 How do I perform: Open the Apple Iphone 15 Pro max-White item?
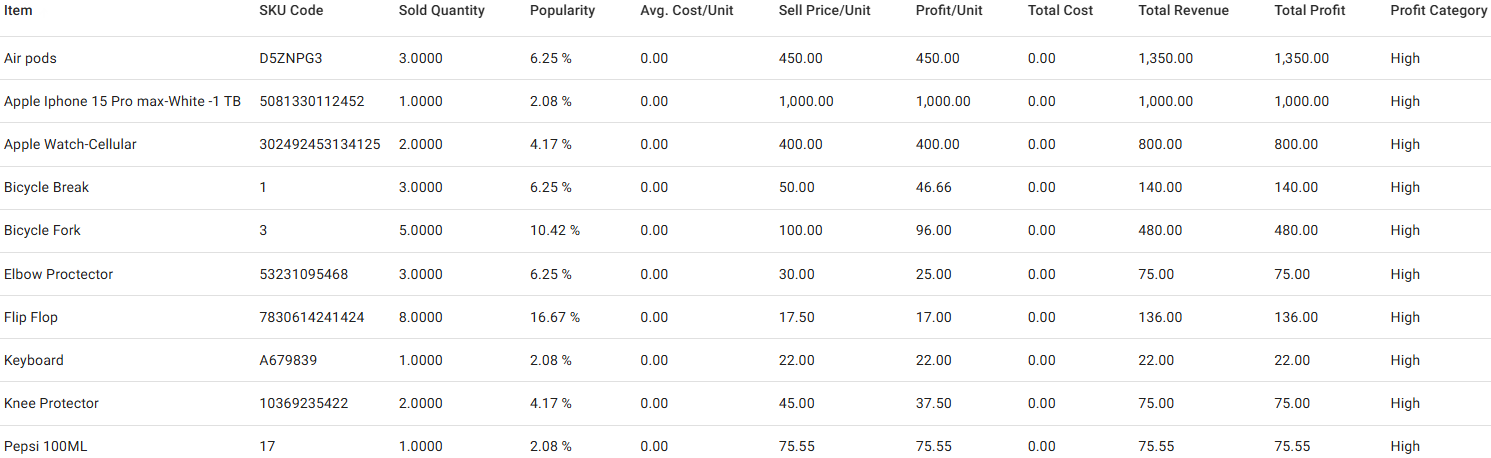pyautogui.click(x=122, y=101)
